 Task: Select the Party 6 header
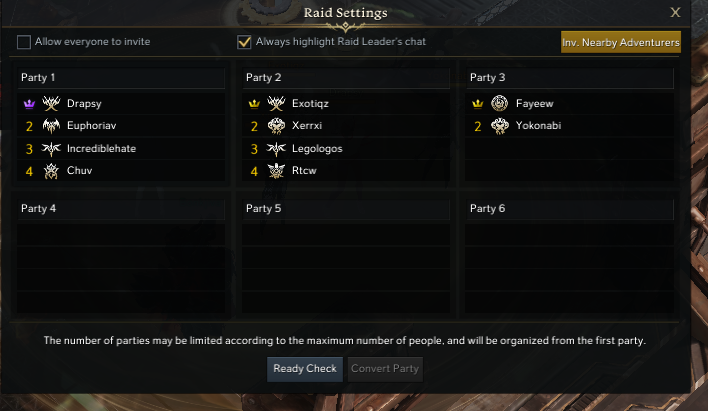click(570, 209)
